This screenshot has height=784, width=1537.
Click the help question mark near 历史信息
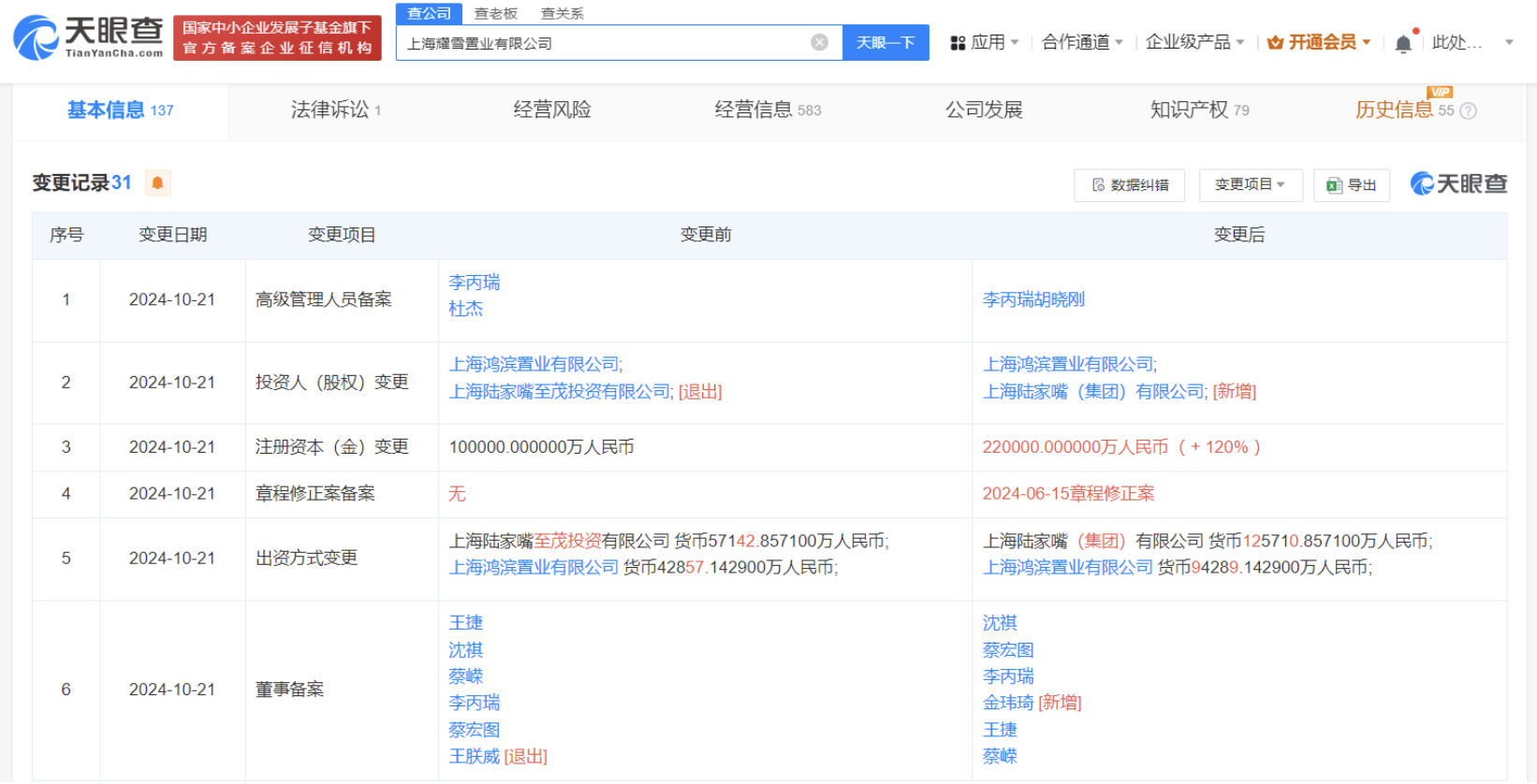[1468, 111]
